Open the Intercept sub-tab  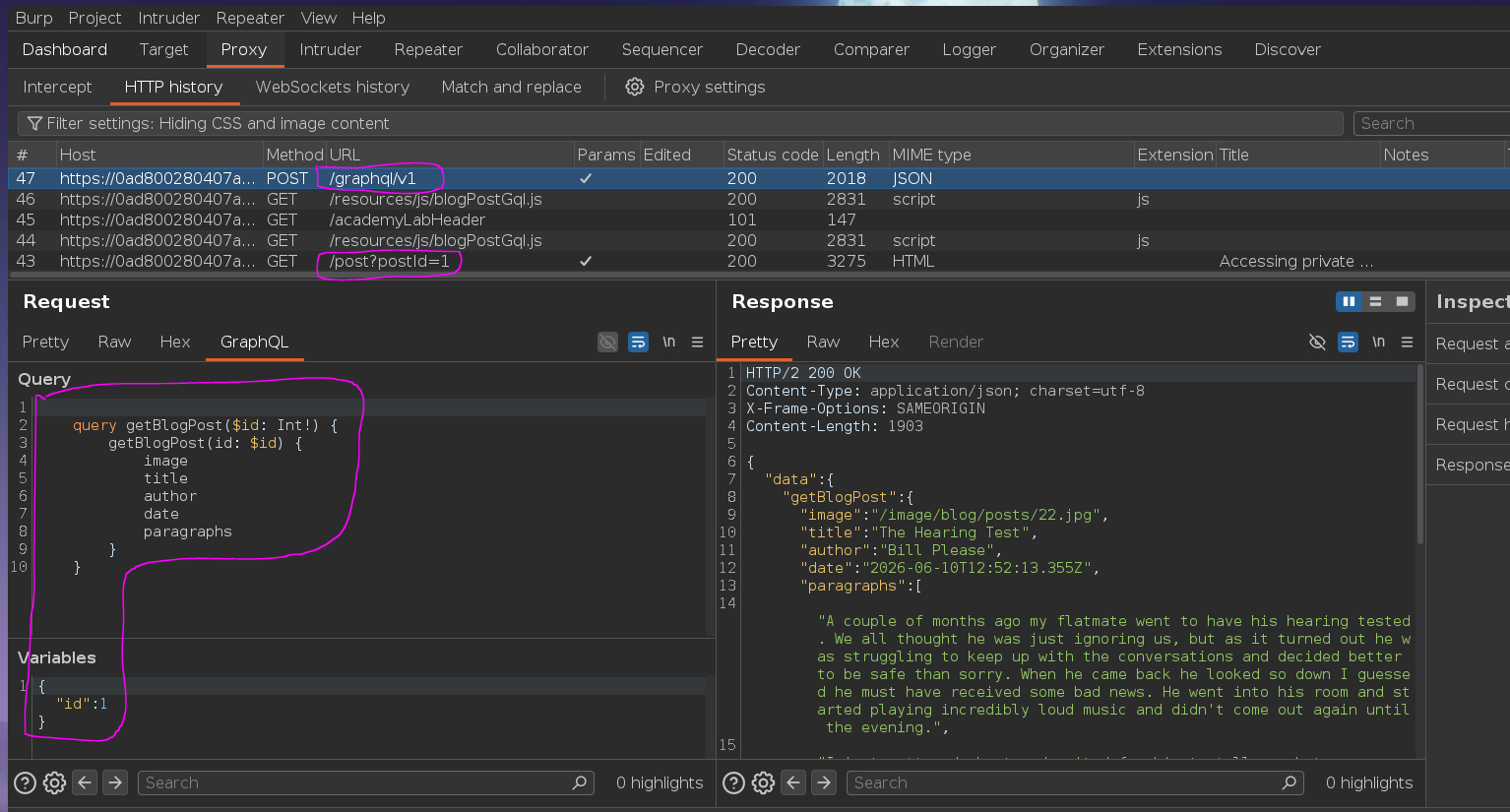point(57,87)
